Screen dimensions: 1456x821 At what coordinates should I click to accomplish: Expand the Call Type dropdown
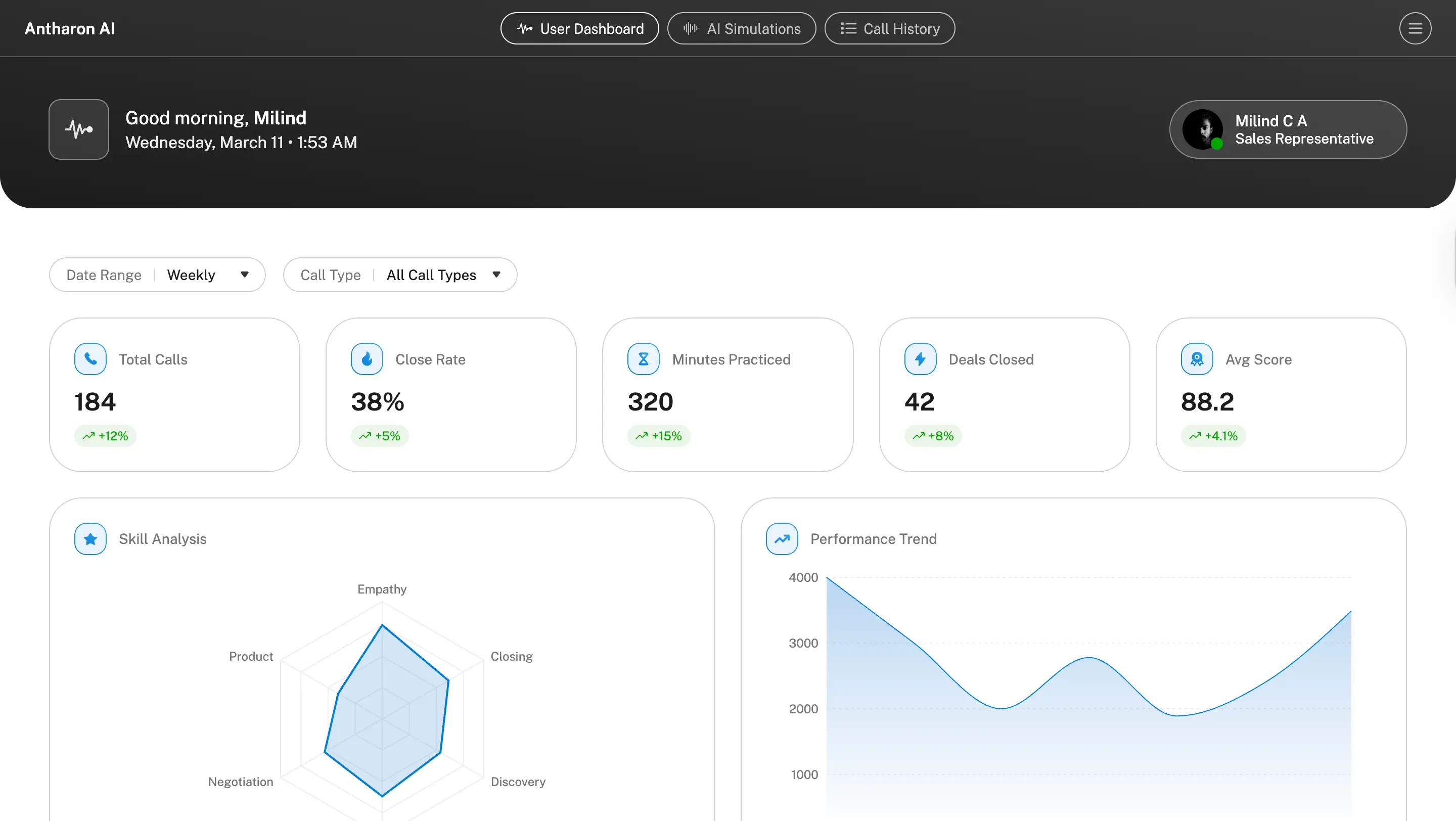point(400,275)
